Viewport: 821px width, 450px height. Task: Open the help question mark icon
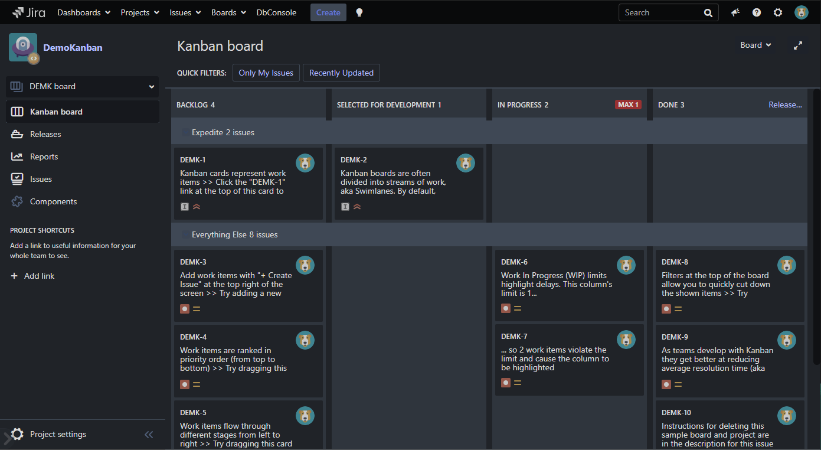pos(757,13)
